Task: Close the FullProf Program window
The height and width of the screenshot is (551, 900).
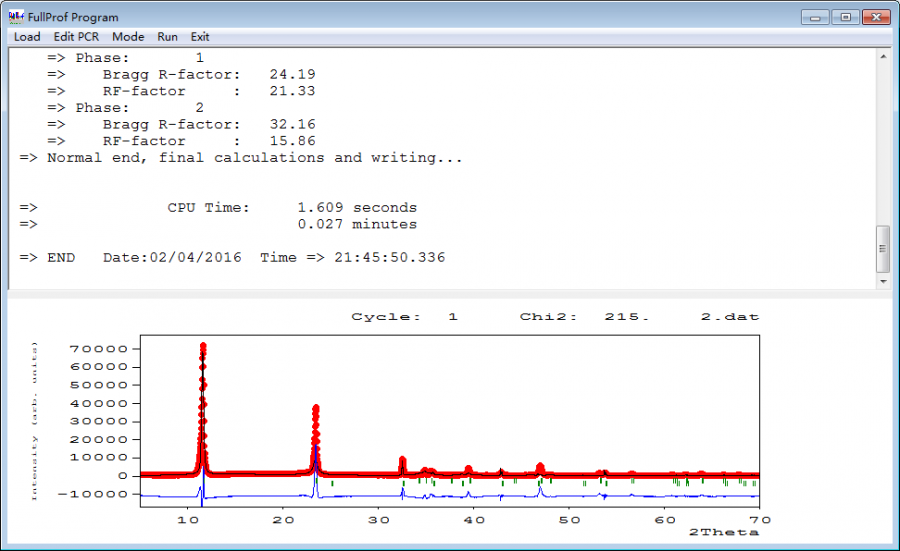Action: pos(876,17)
